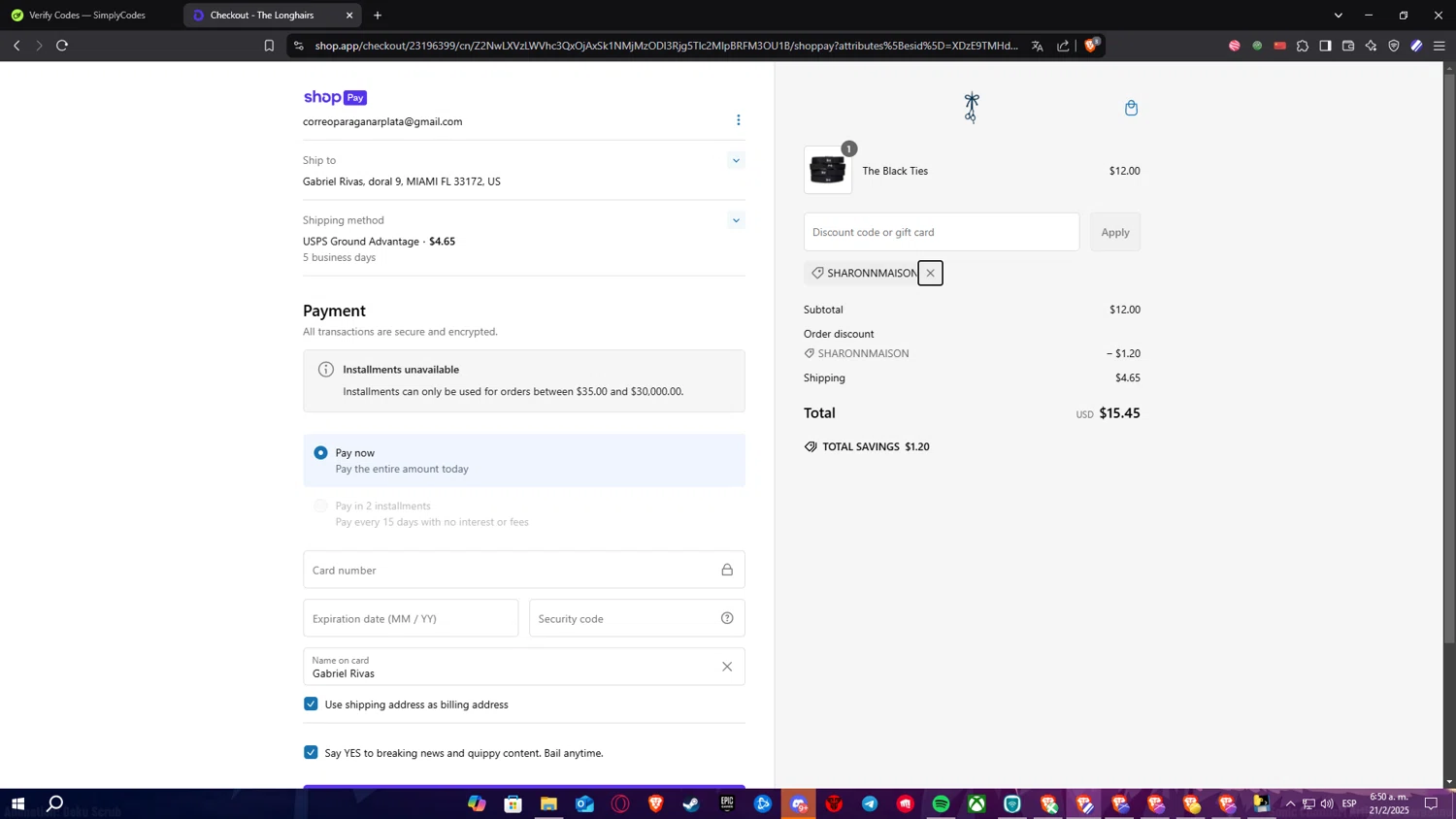
Task: Remove the SHARONNMAISON discount code
Action: click(x=930, y=274)
